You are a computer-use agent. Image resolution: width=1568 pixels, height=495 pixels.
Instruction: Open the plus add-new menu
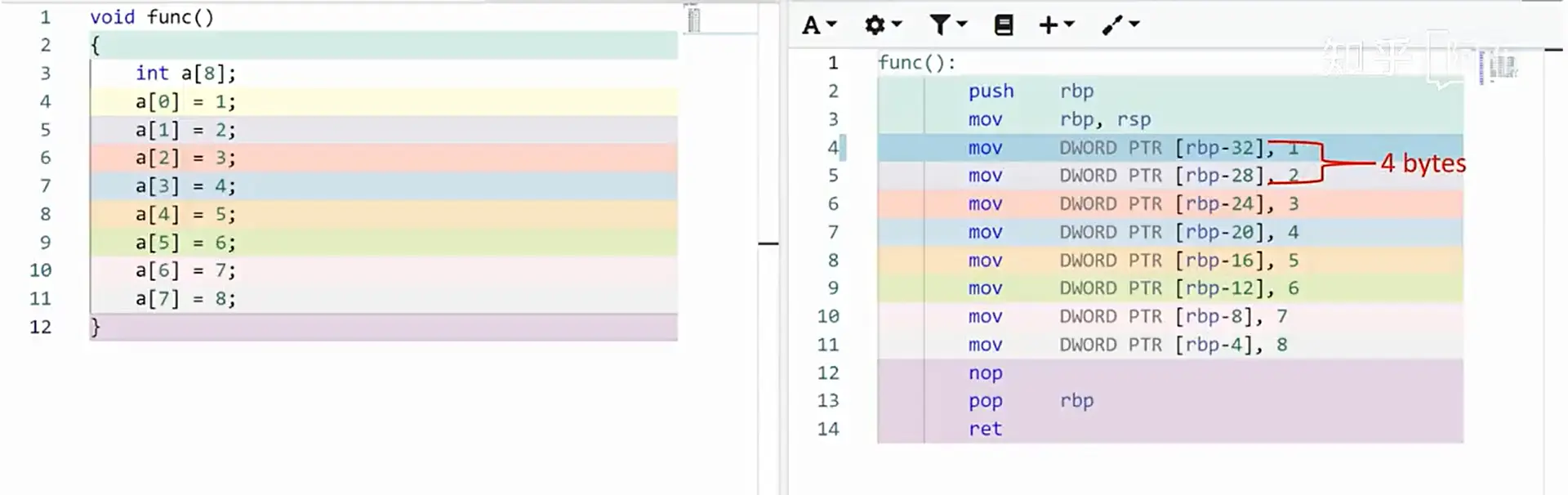coord(1056,25)
